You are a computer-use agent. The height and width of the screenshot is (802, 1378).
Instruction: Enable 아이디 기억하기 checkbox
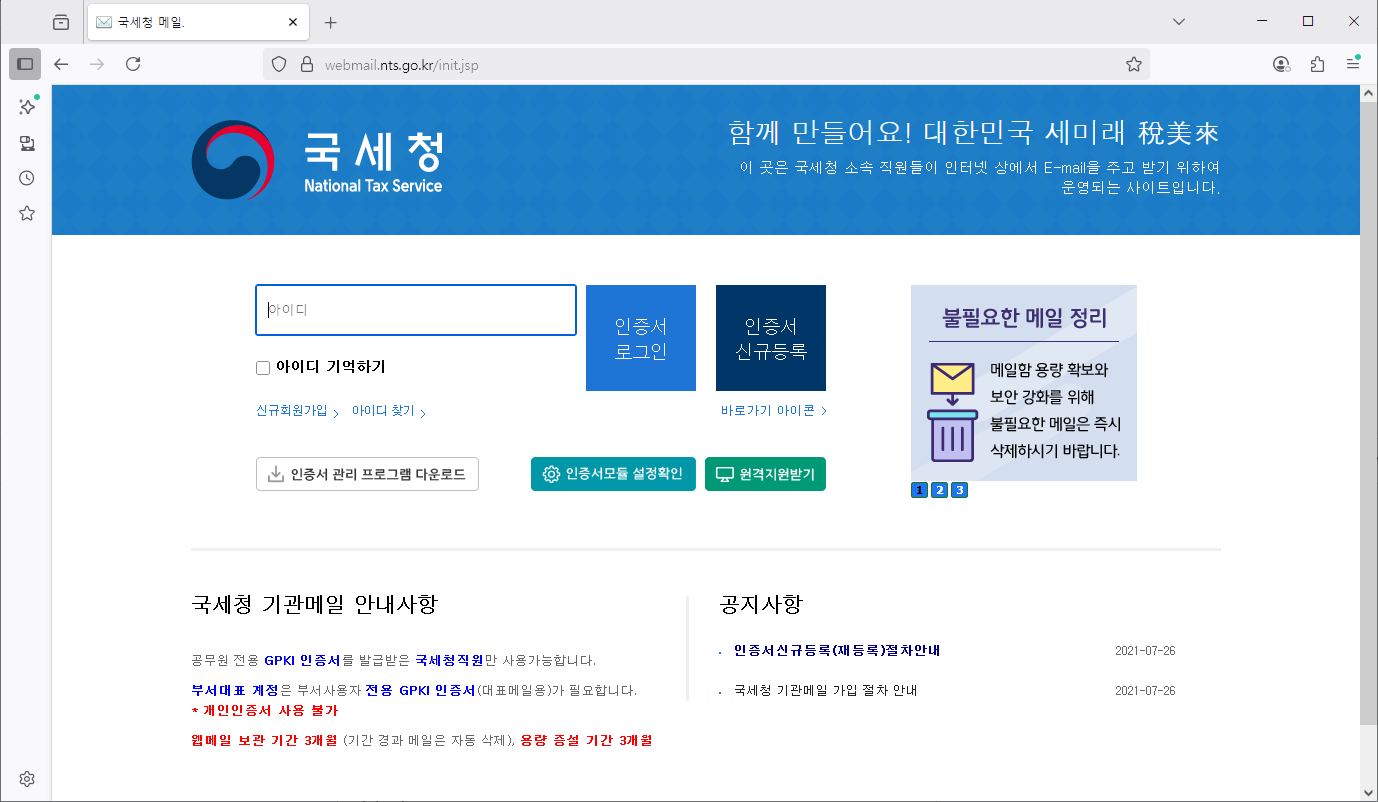tap(263, 368)
